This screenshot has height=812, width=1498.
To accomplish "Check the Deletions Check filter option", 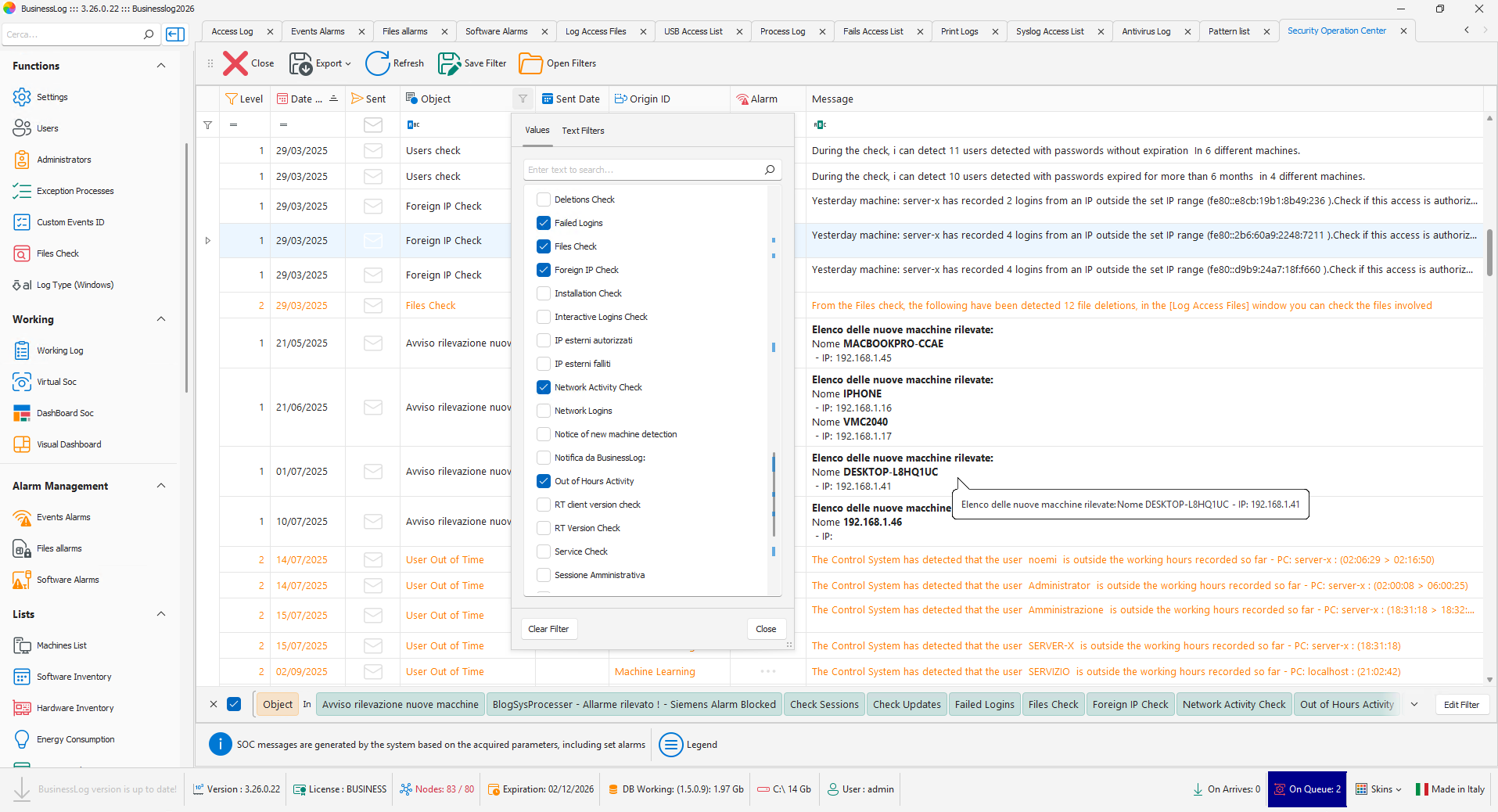I will pos(544,199).
